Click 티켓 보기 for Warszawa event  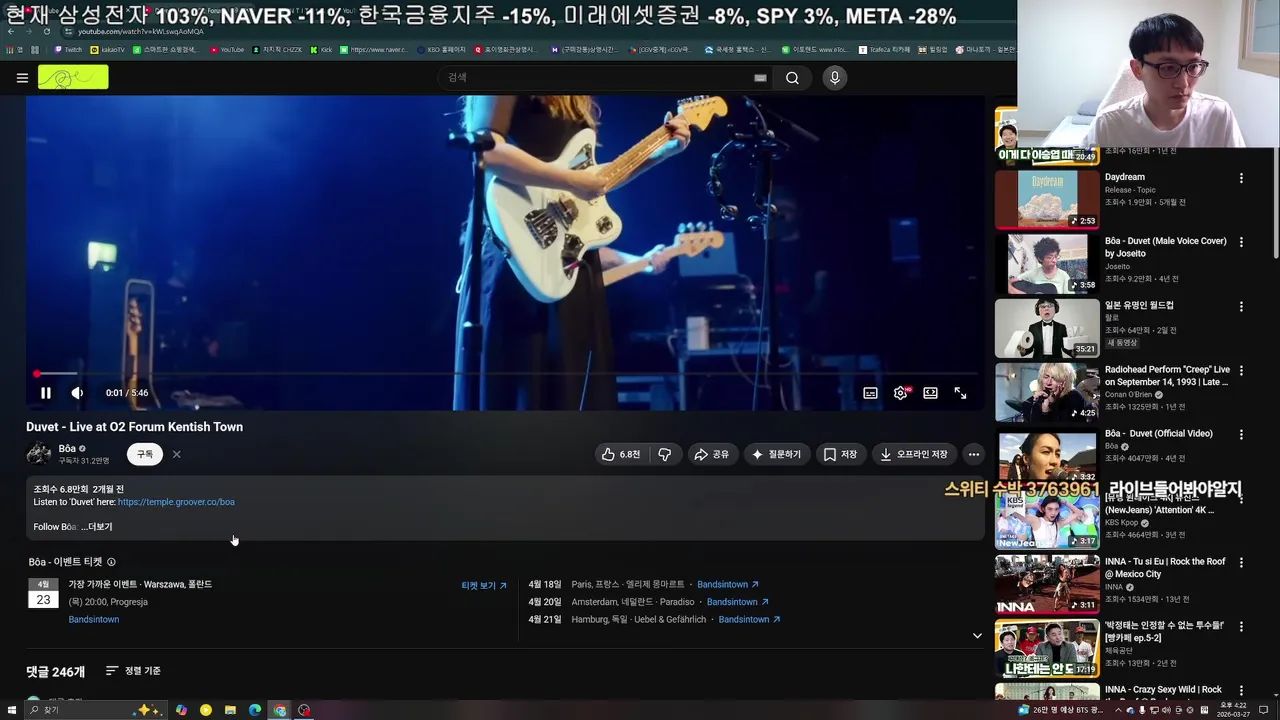tap(484, 585)
